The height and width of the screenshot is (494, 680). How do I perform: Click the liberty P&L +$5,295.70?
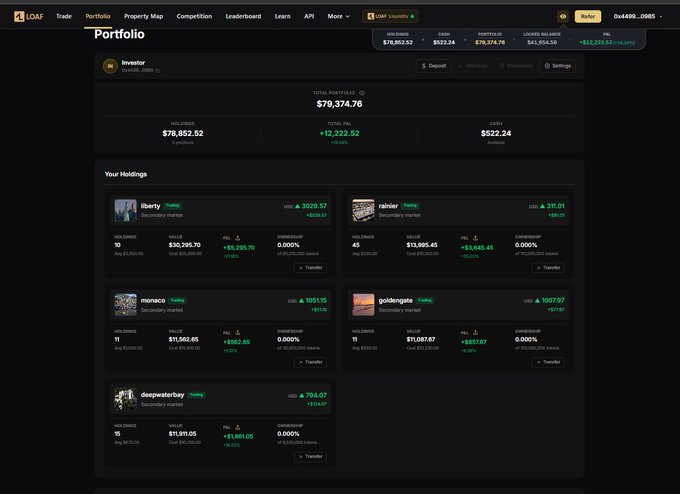click(239, 248)
